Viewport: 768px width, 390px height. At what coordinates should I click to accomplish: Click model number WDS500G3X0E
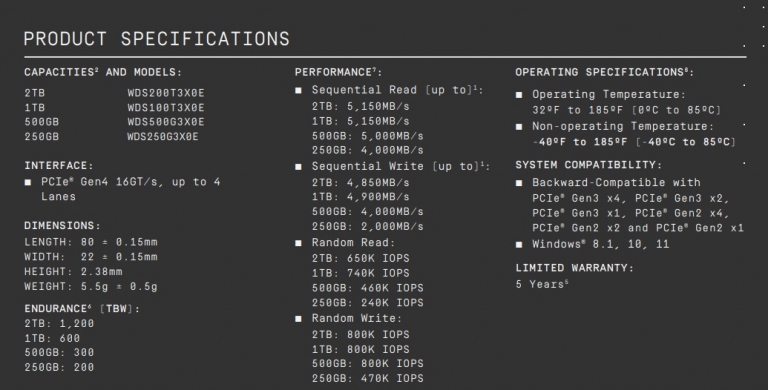[166, 122]
